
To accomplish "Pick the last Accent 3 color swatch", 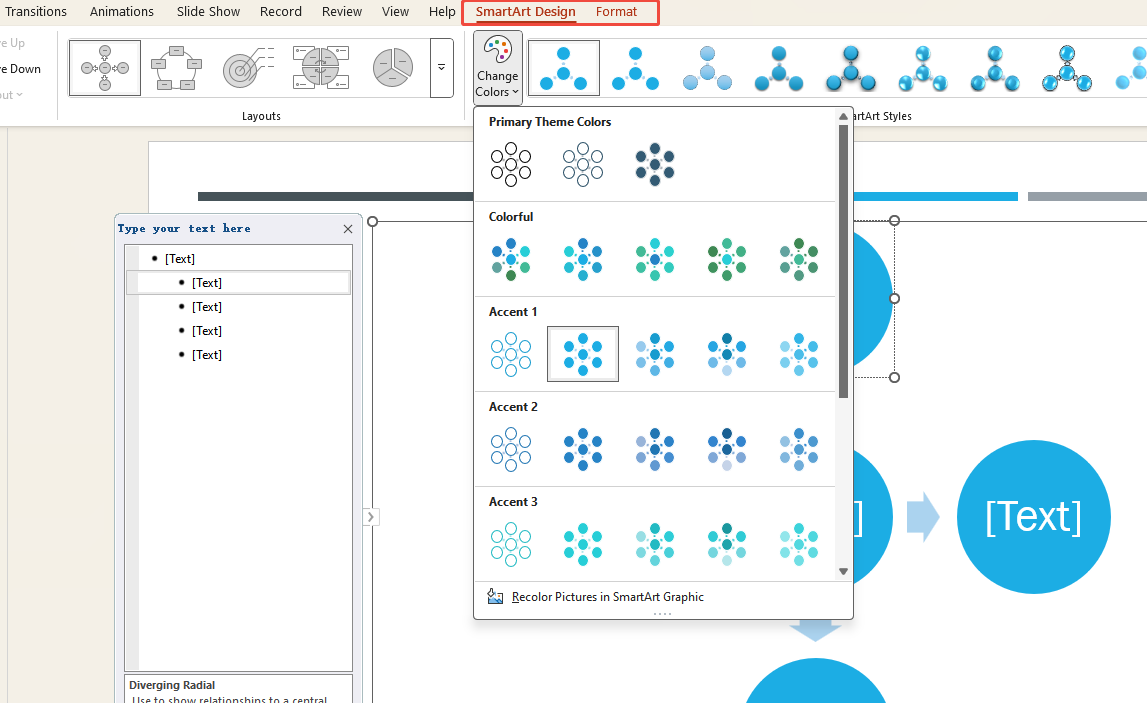I will pyautogui.click(x=799, y=544).
